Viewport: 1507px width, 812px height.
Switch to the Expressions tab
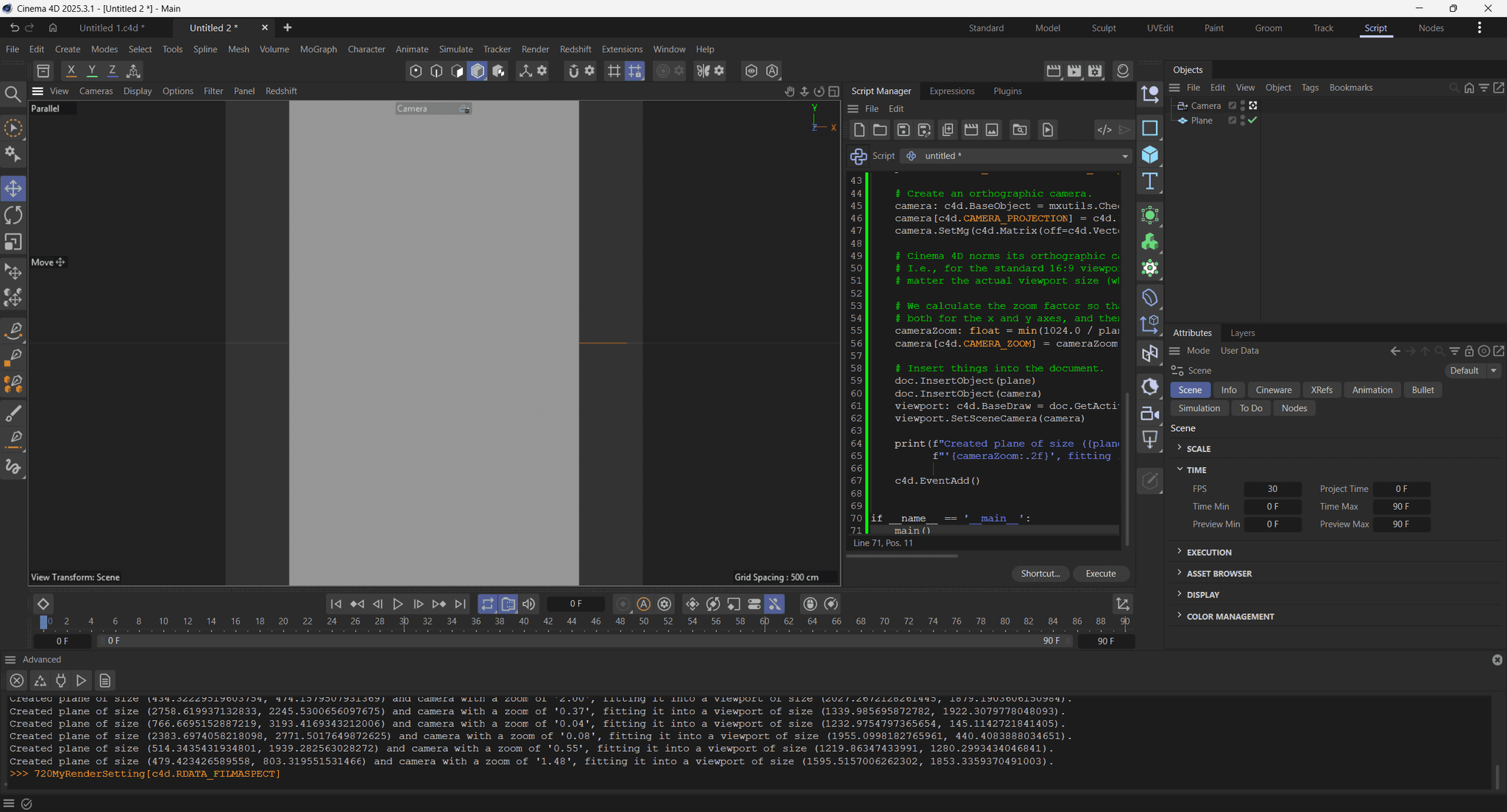point(951,91)
